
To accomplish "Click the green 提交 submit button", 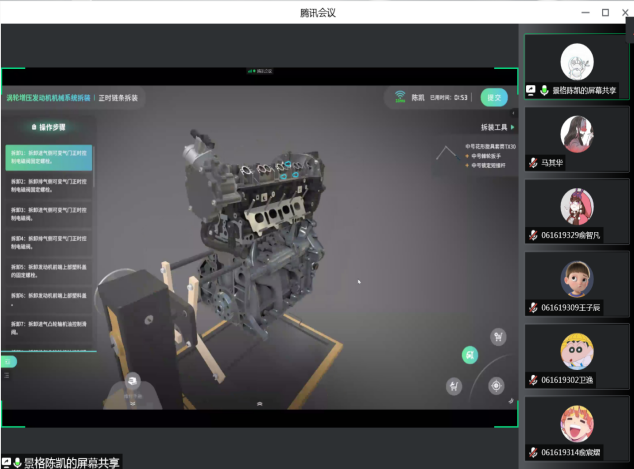I will pyautogui.click(x=493, y=97).
